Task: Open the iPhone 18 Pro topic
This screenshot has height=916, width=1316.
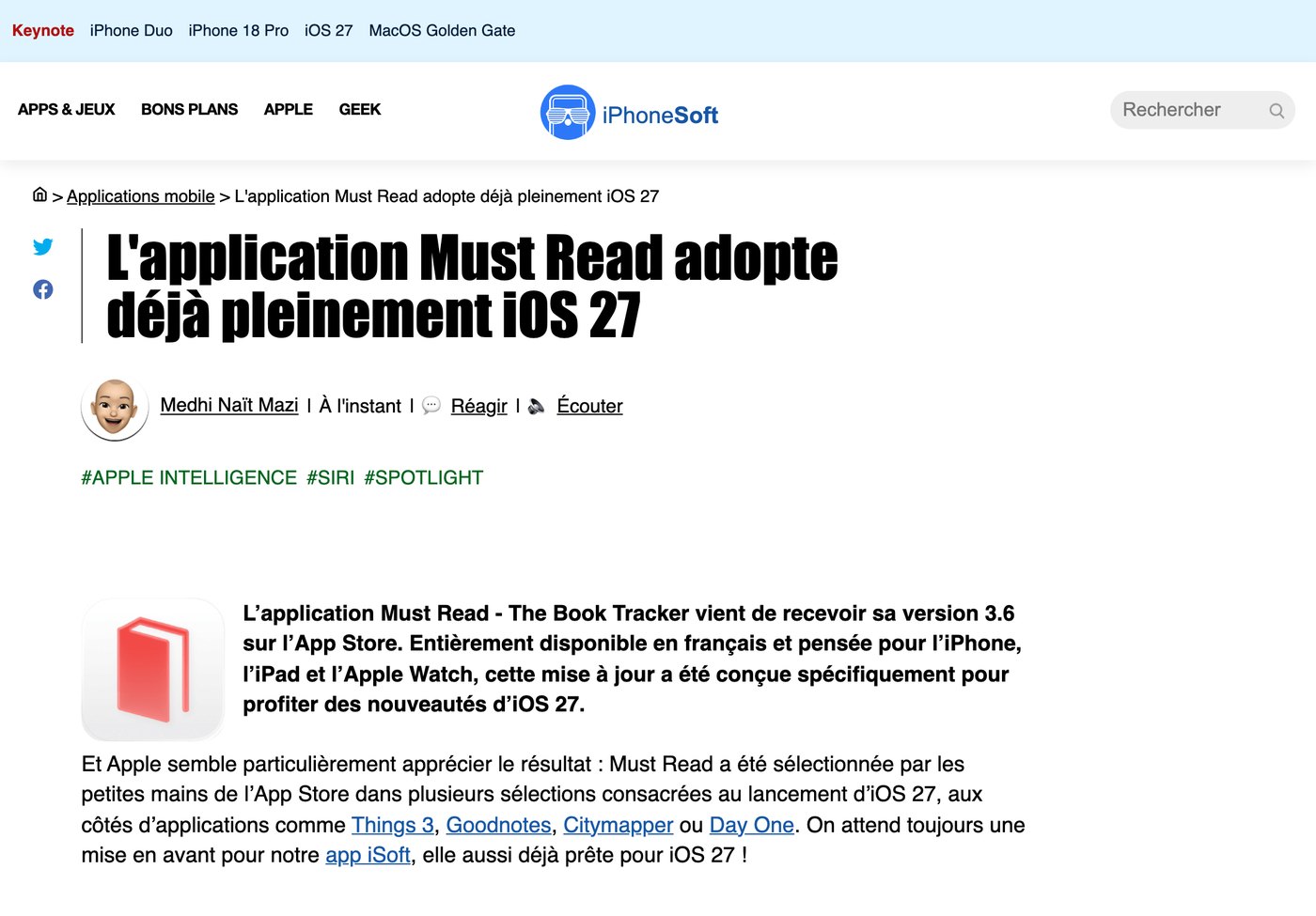Action: pos(239,31)
